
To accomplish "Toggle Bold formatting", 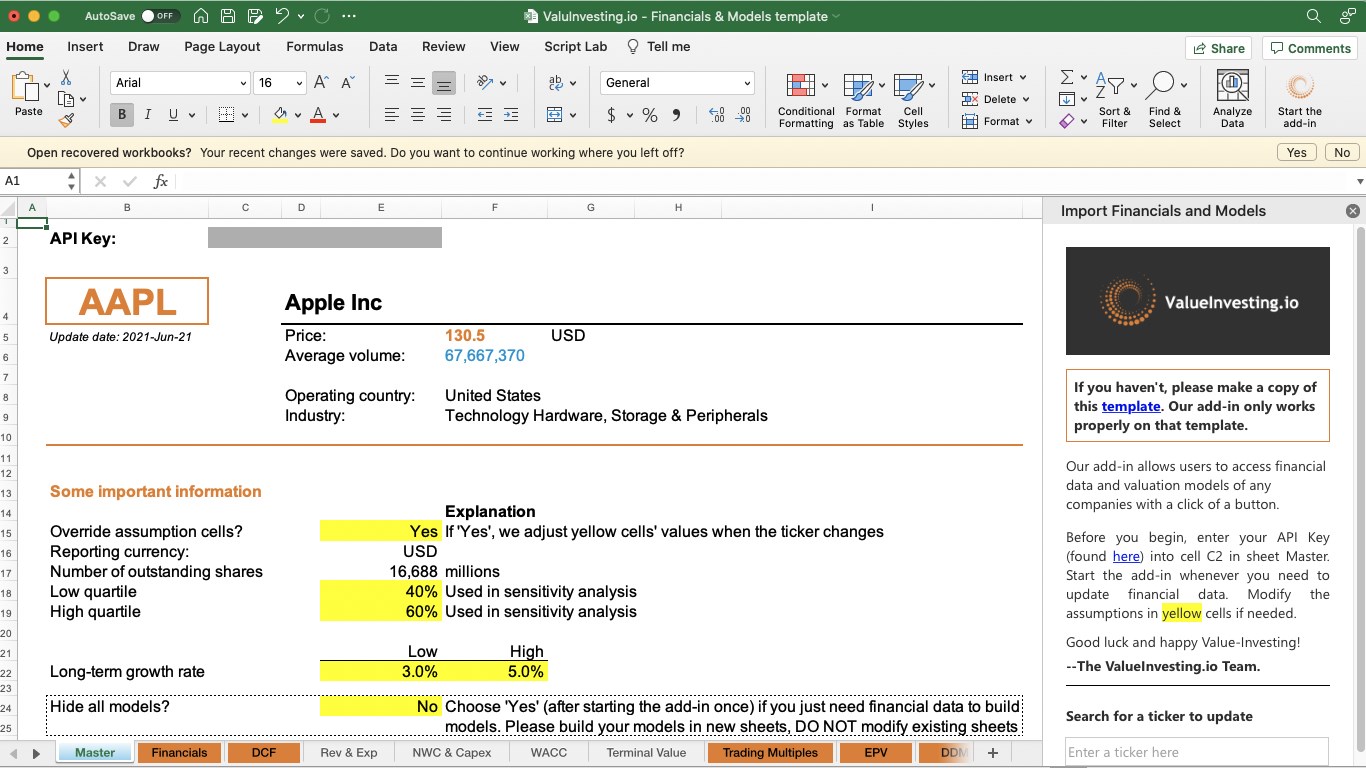I will click(x=122, y=115).
